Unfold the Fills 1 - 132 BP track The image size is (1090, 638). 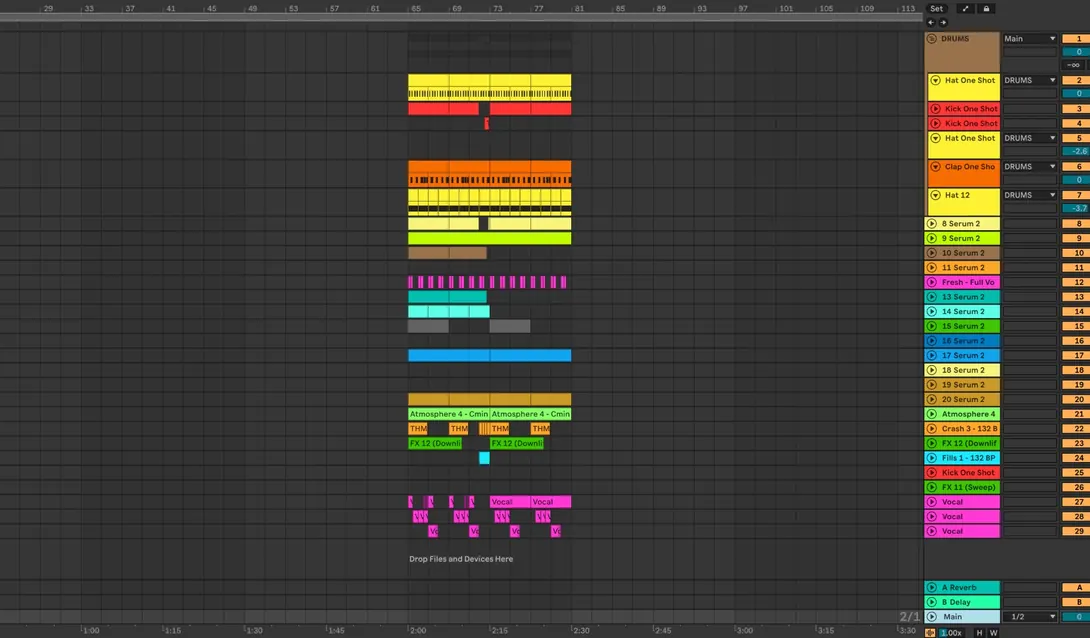click(x=932, y=458)
